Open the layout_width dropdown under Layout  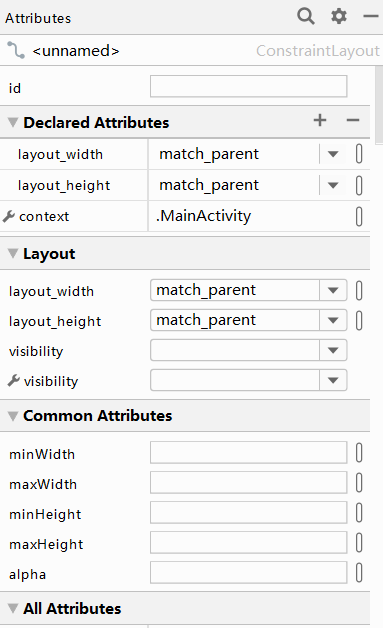pos(333,290)
